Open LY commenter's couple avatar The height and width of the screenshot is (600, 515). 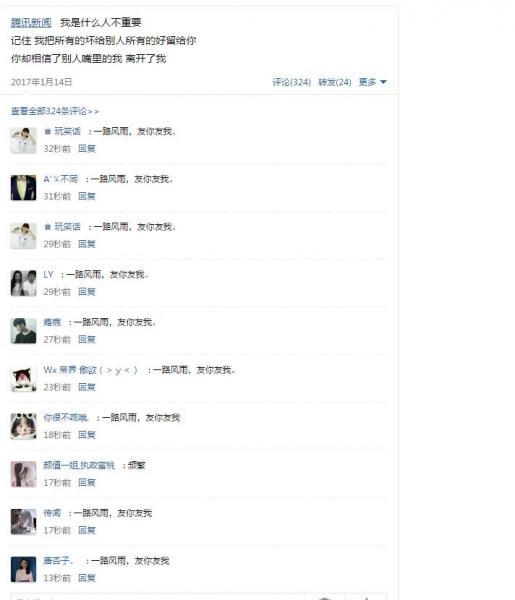pyautogui.click(x=23, y=283)
